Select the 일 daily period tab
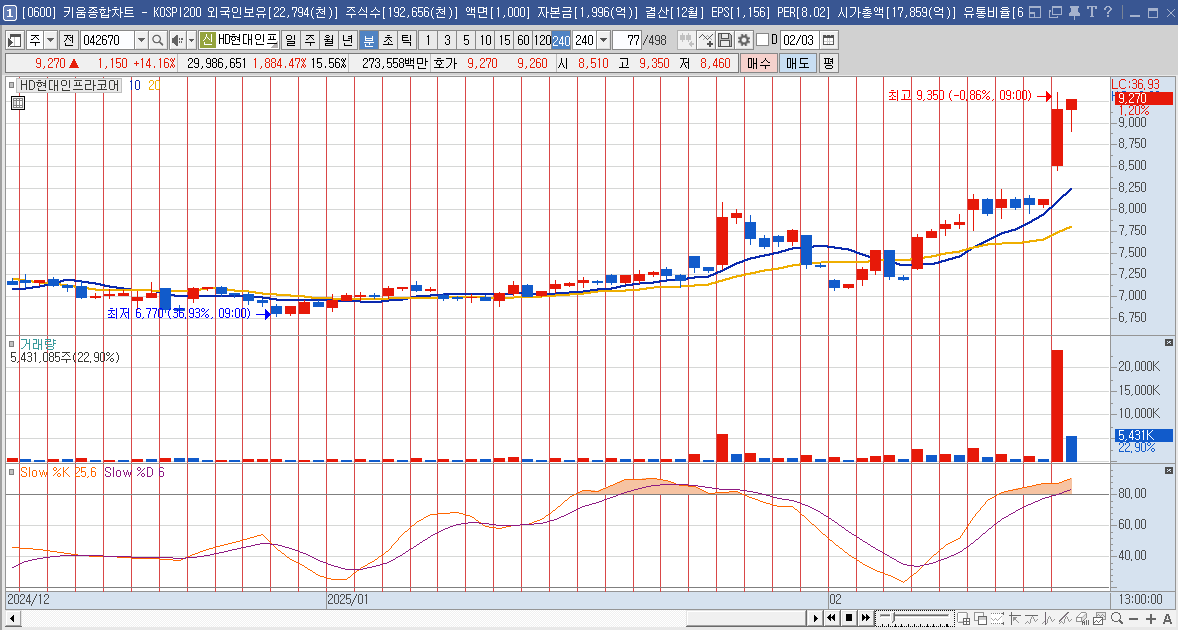The image size is (1178, 630). (x=291, y=40)
